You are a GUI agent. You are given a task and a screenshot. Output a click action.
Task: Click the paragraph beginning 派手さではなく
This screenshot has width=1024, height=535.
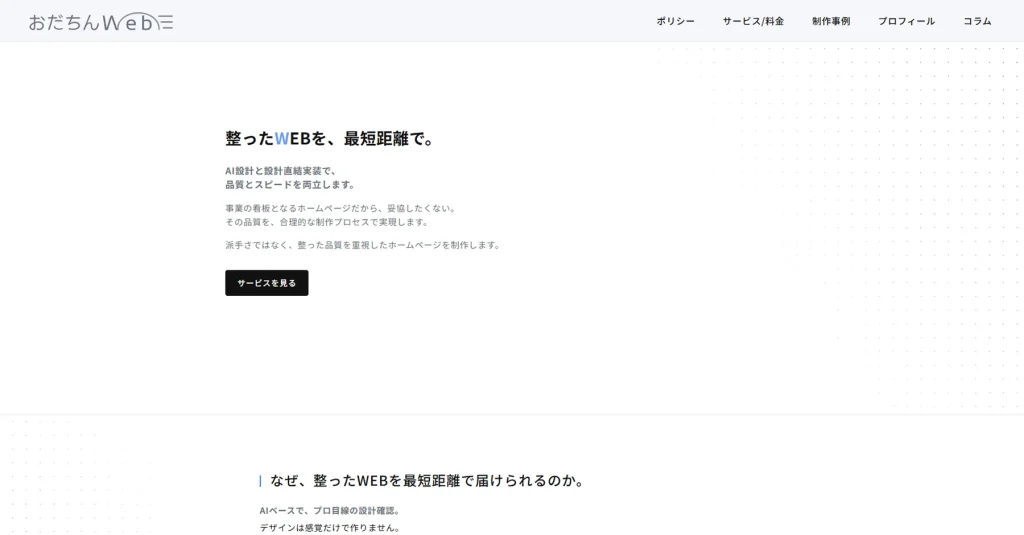362,245
